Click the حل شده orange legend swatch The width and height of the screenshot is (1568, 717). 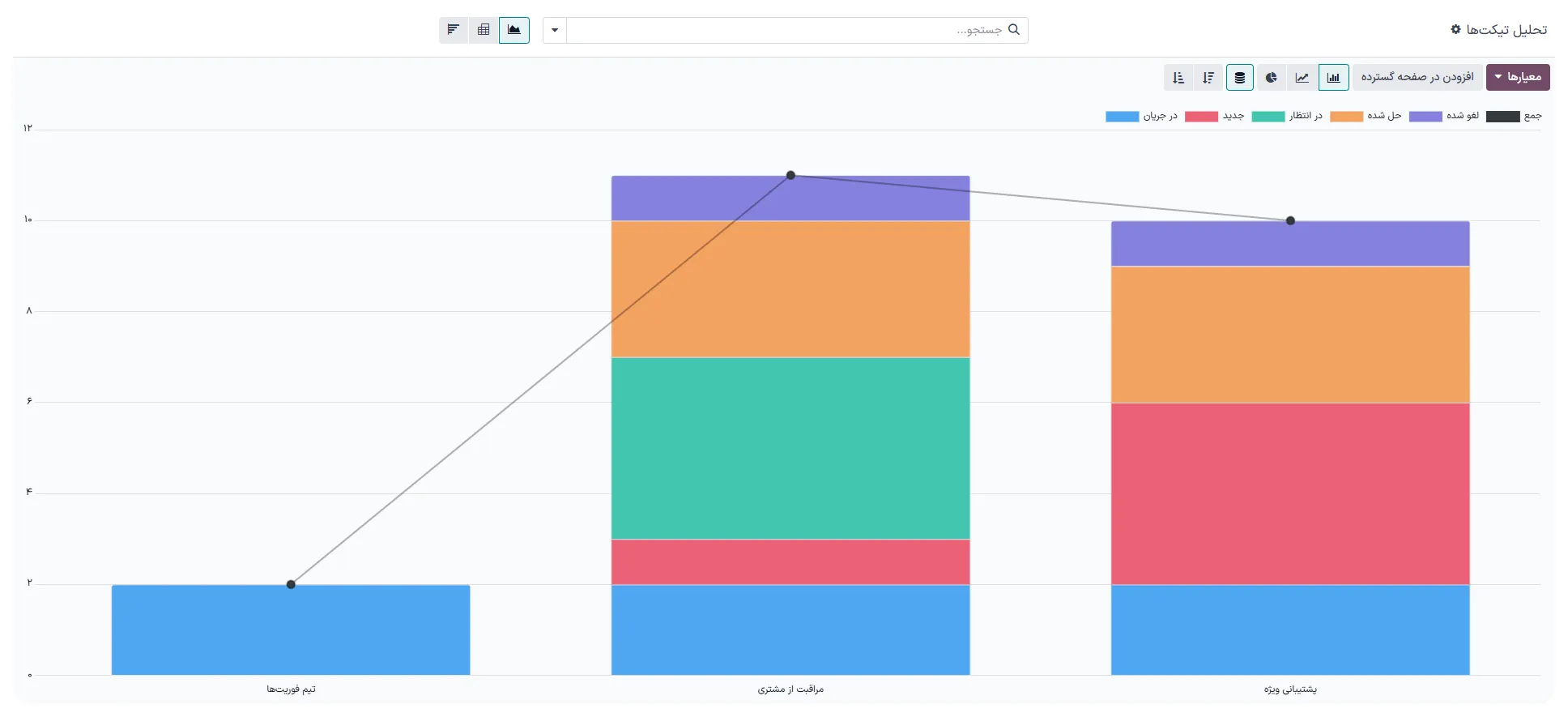[1346, 117]
